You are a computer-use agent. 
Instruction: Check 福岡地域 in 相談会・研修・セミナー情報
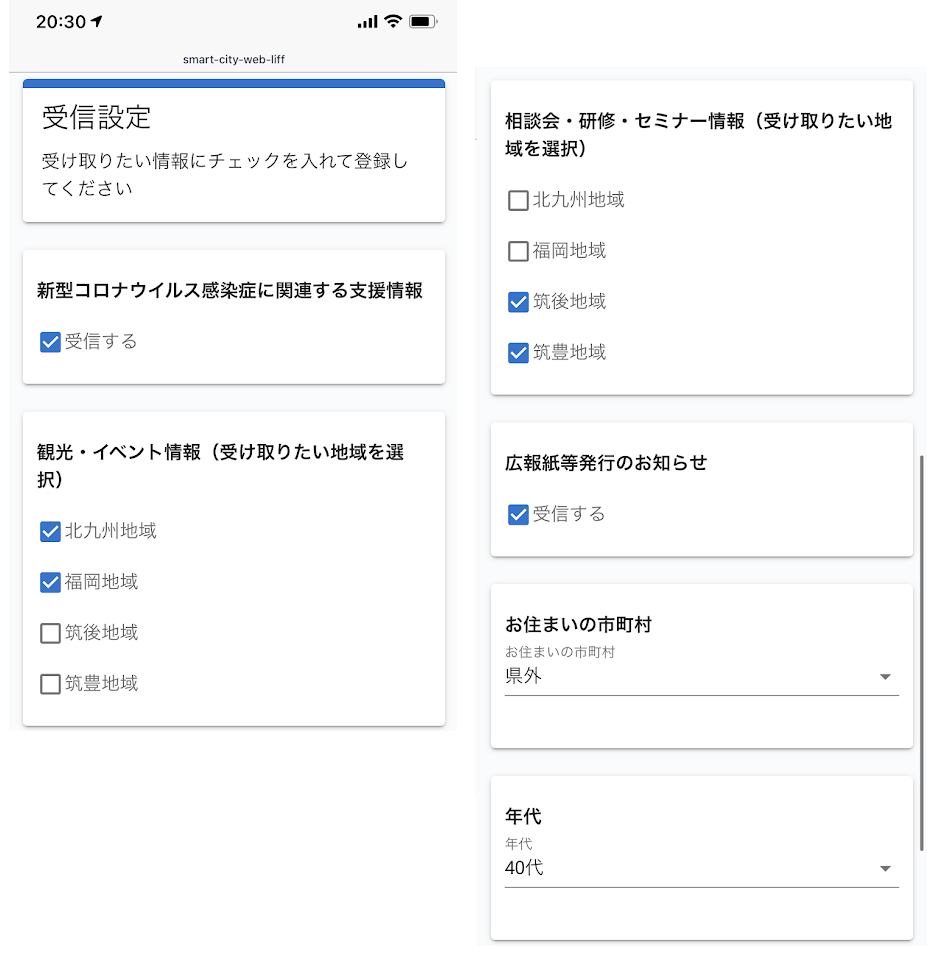click(518, 251)
